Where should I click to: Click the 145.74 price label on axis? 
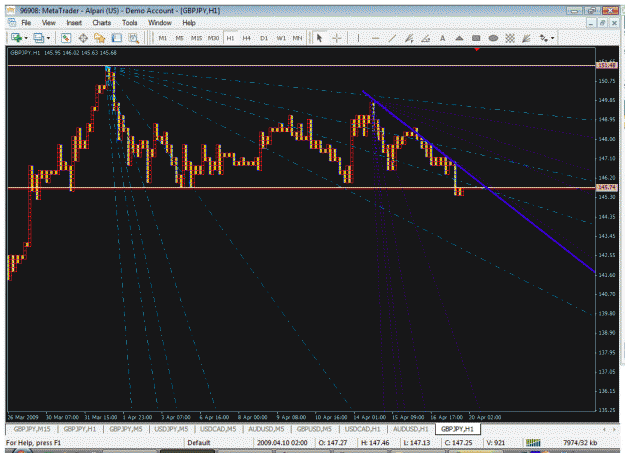[x=607, y=187]
